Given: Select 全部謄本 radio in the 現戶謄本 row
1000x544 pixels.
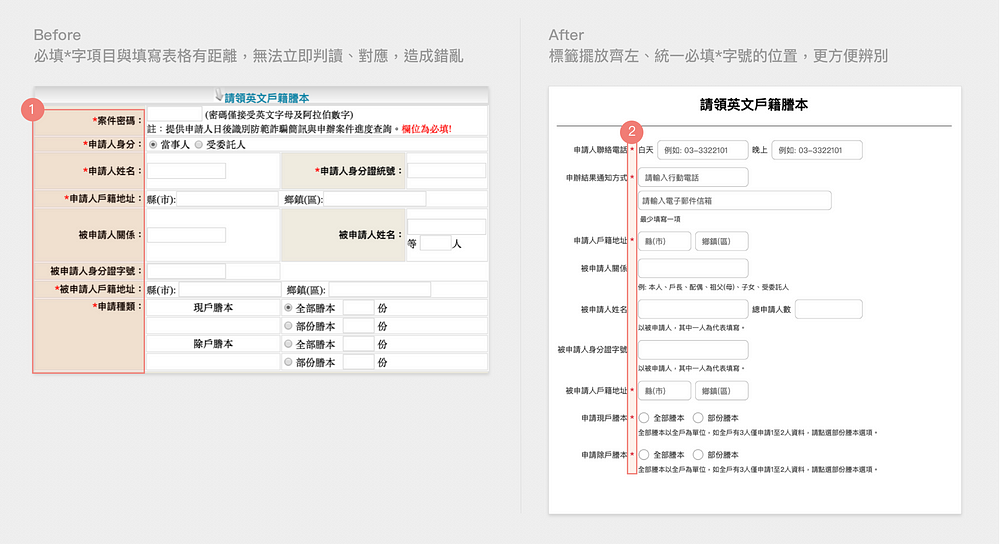Looking at the screenshot, I should 288,308.
